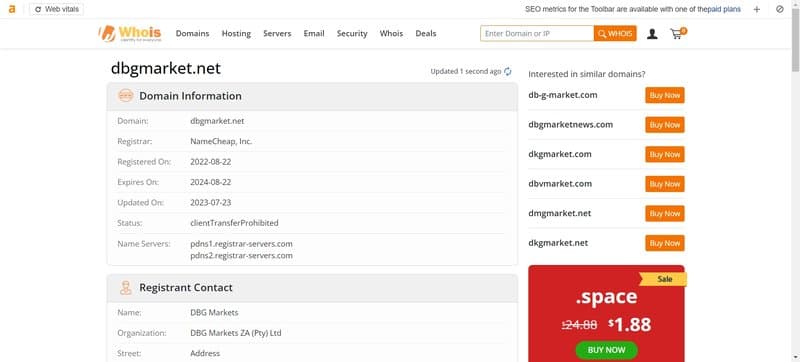The image size is (800, 362).
Task: Click the Ahrefs toolbar logo icon
Action: (x=12, y=9)
